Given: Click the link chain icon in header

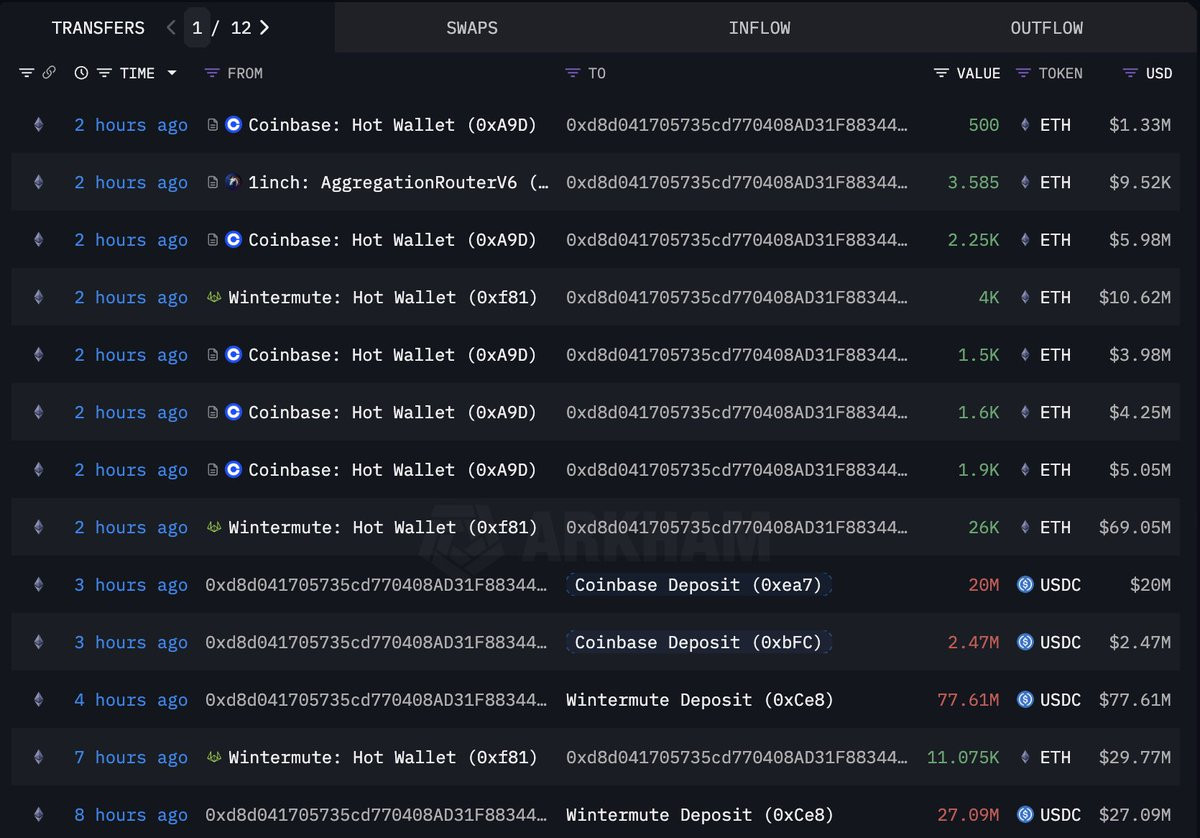Looking at the screenshot, I should click(x=49, y=73).
